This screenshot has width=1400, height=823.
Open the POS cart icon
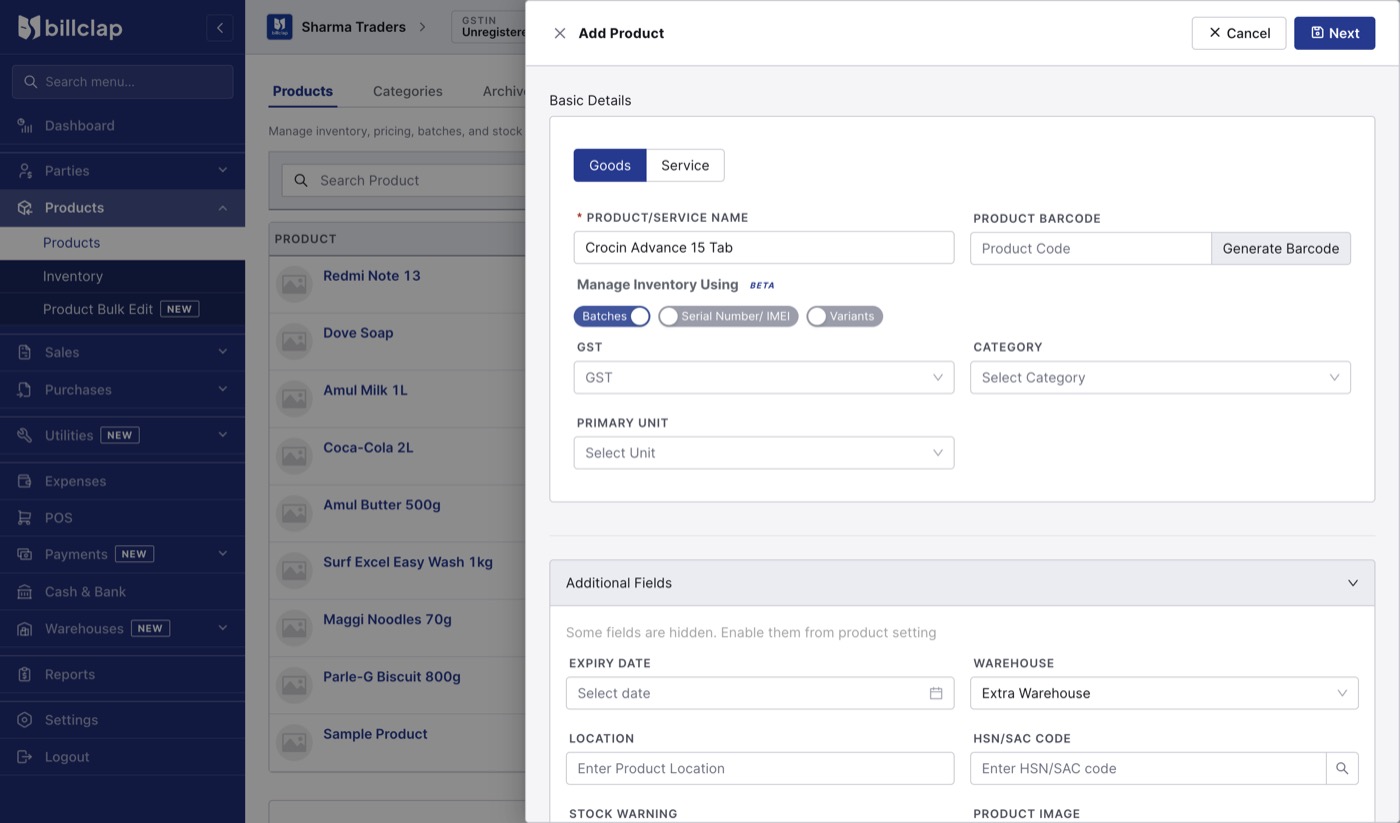point(25,518)
